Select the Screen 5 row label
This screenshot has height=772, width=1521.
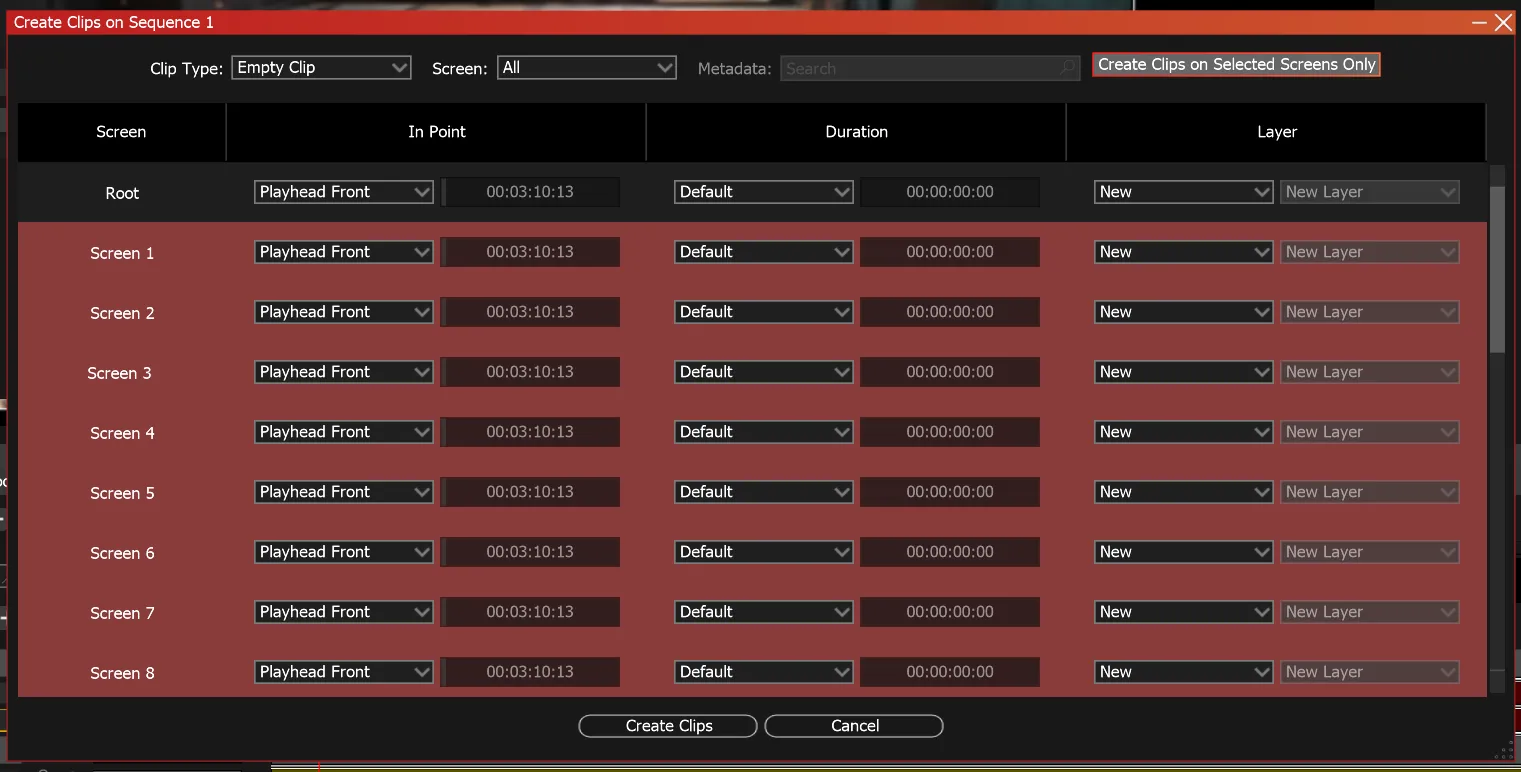tap(122, 493)
